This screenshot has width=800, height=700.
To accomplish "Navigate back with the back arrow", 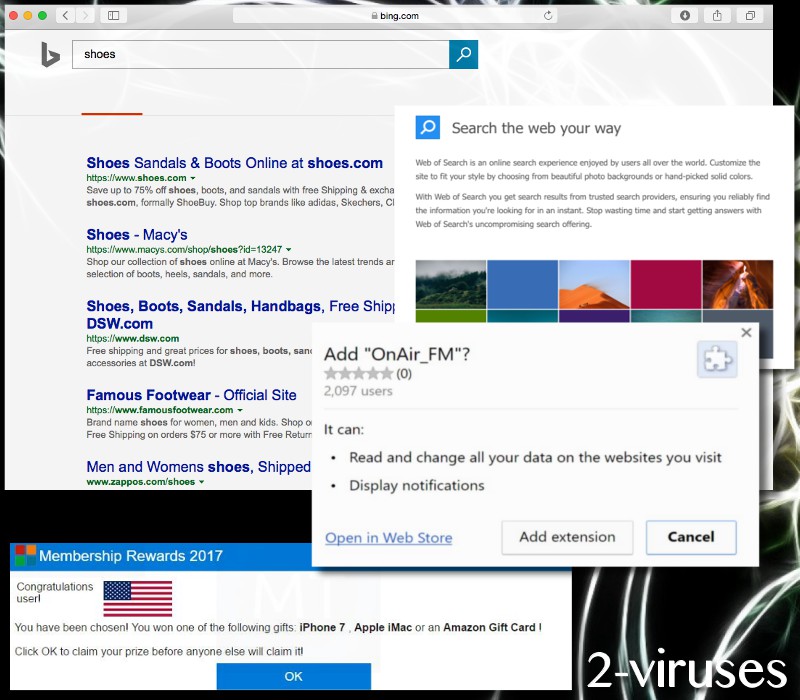I will click(64, 15).
